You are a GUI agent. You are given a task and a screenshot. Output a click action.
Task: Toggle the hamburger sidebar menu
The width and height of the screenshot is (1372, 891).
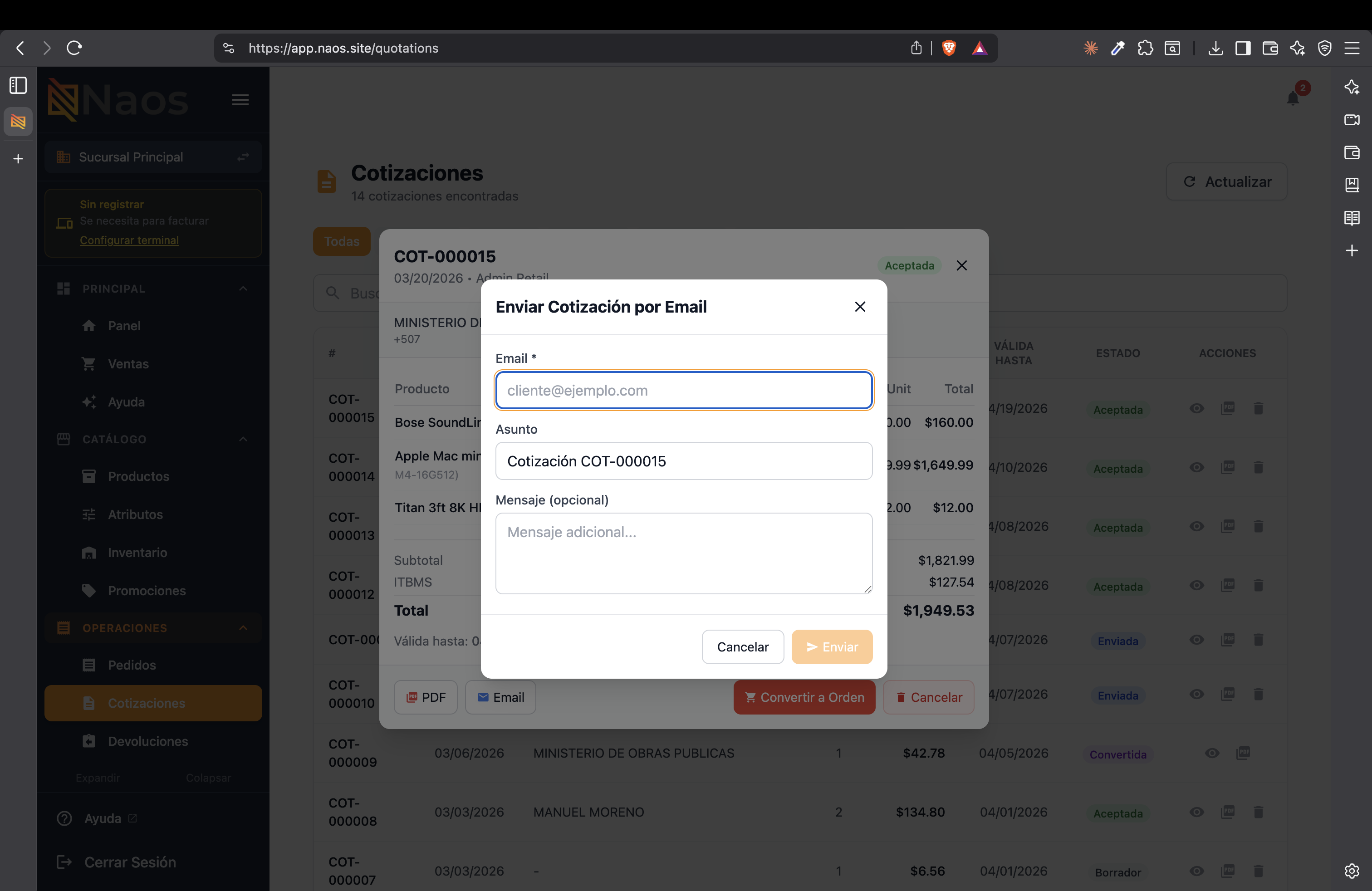(x=240, y=100)
